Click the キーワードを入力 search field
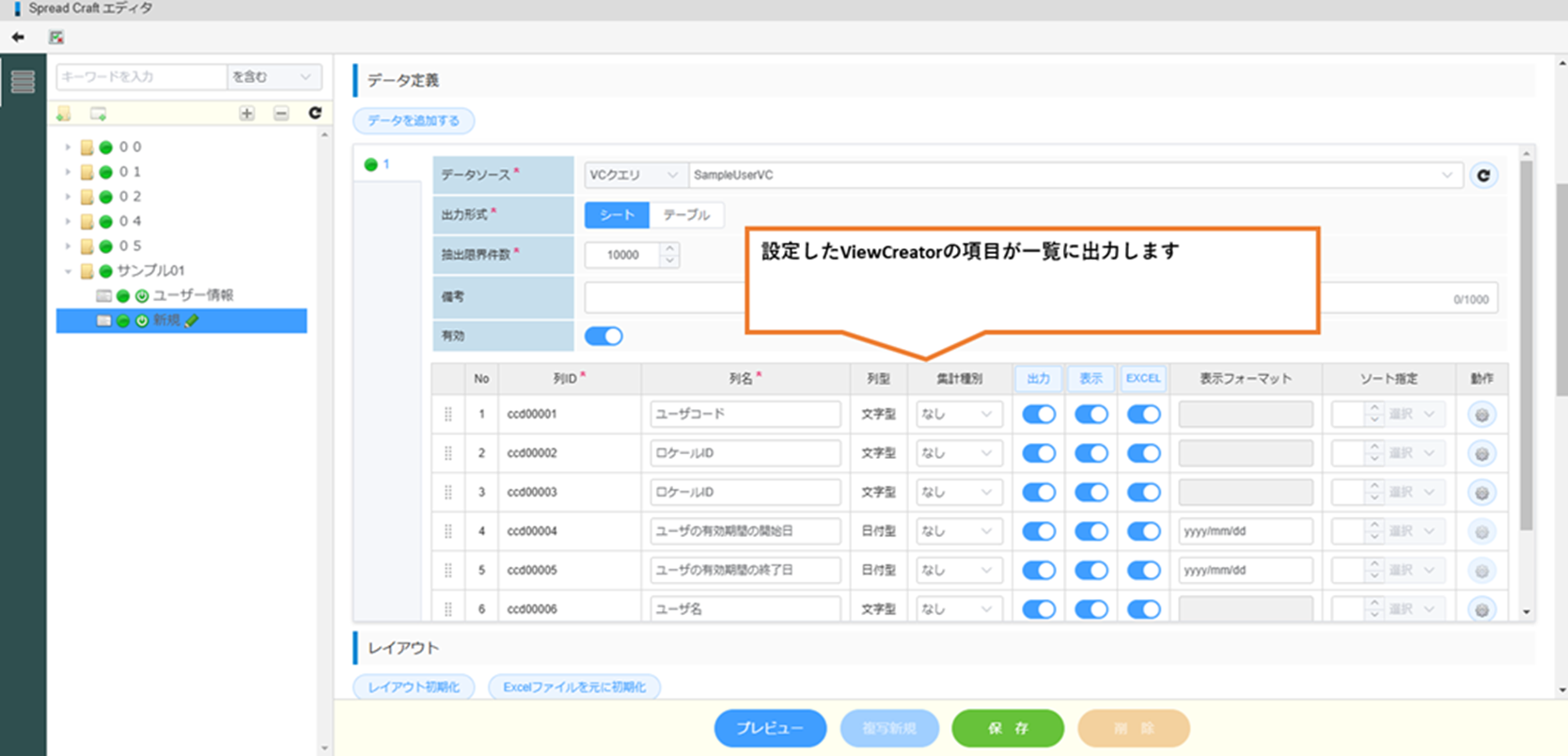This screenshot has height=756, width=1568. pyautogui.click(x=141, y=77)
